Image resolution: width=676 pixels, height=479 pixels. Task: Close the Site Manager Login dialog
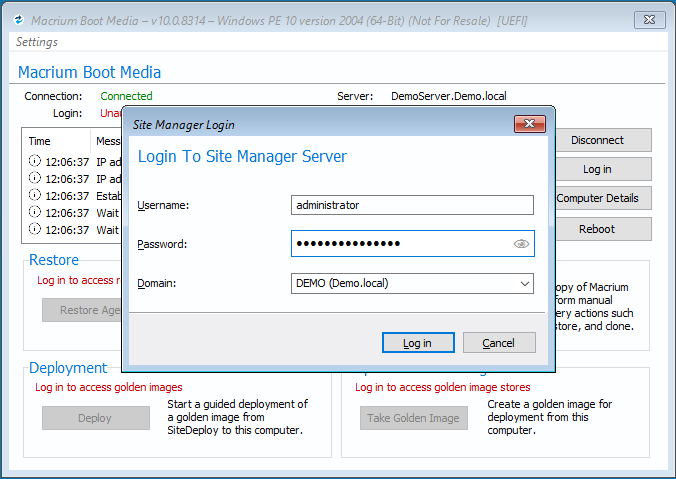[529, 124]
